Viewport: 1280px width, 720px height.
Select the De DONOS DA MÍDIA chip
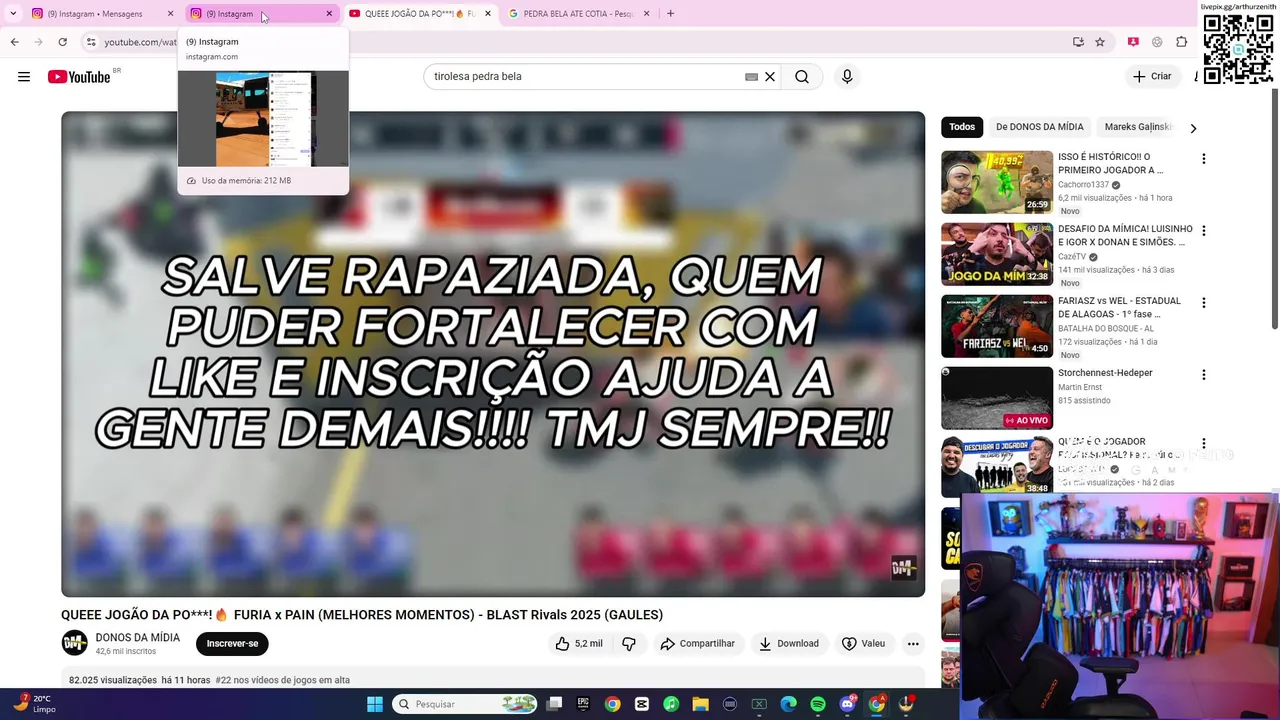point(1039,127)
